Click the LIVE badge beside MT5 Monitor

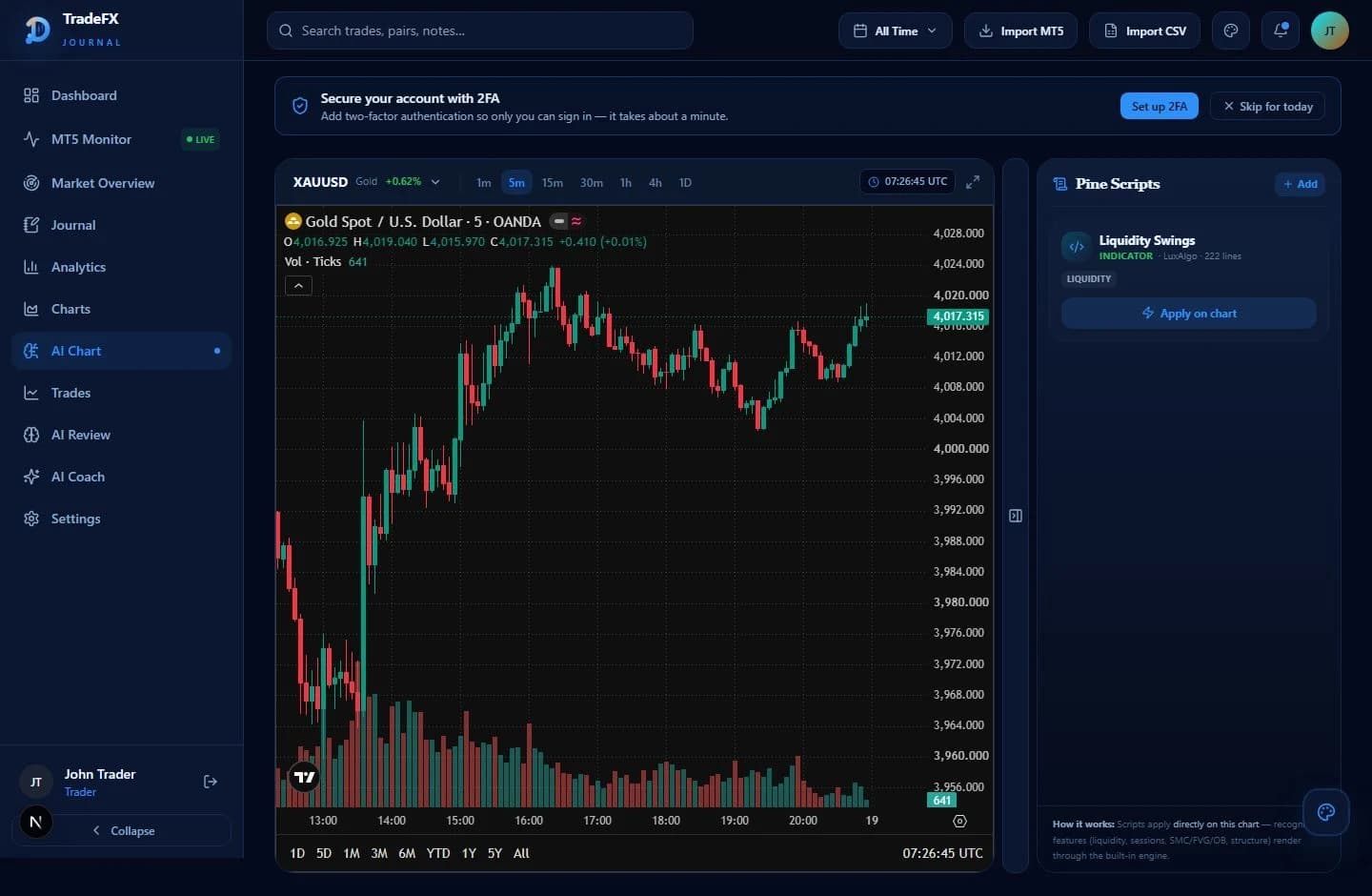[x=200, y=139]
